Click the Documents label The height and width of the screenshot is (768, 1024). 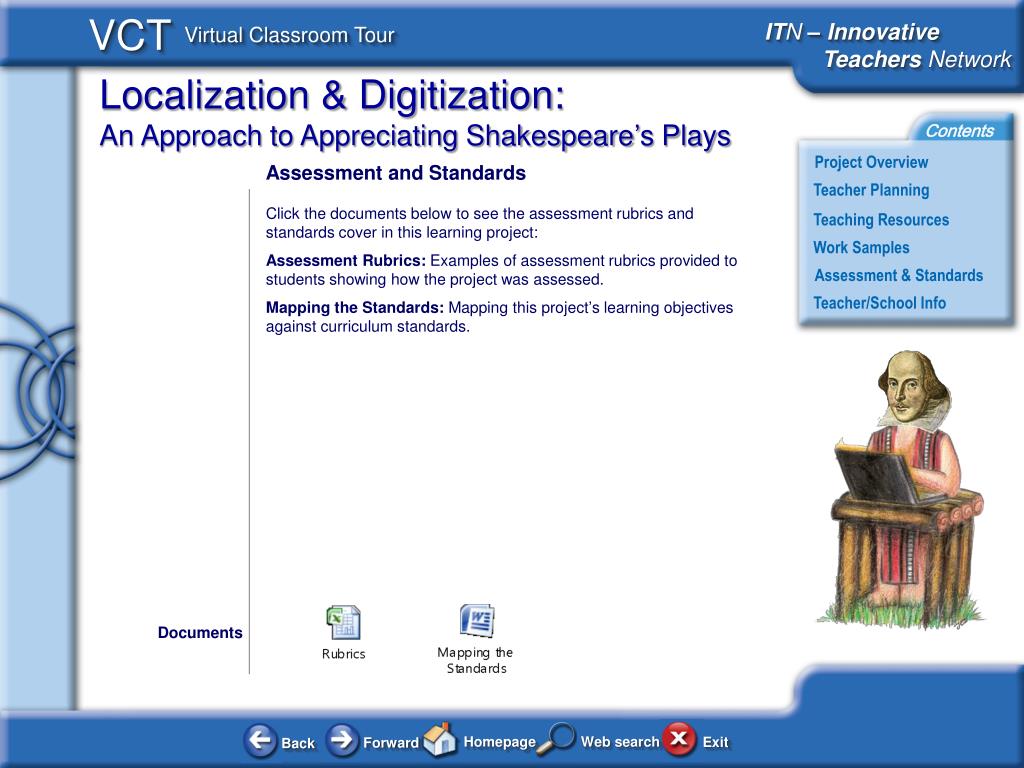pos(200,632)
